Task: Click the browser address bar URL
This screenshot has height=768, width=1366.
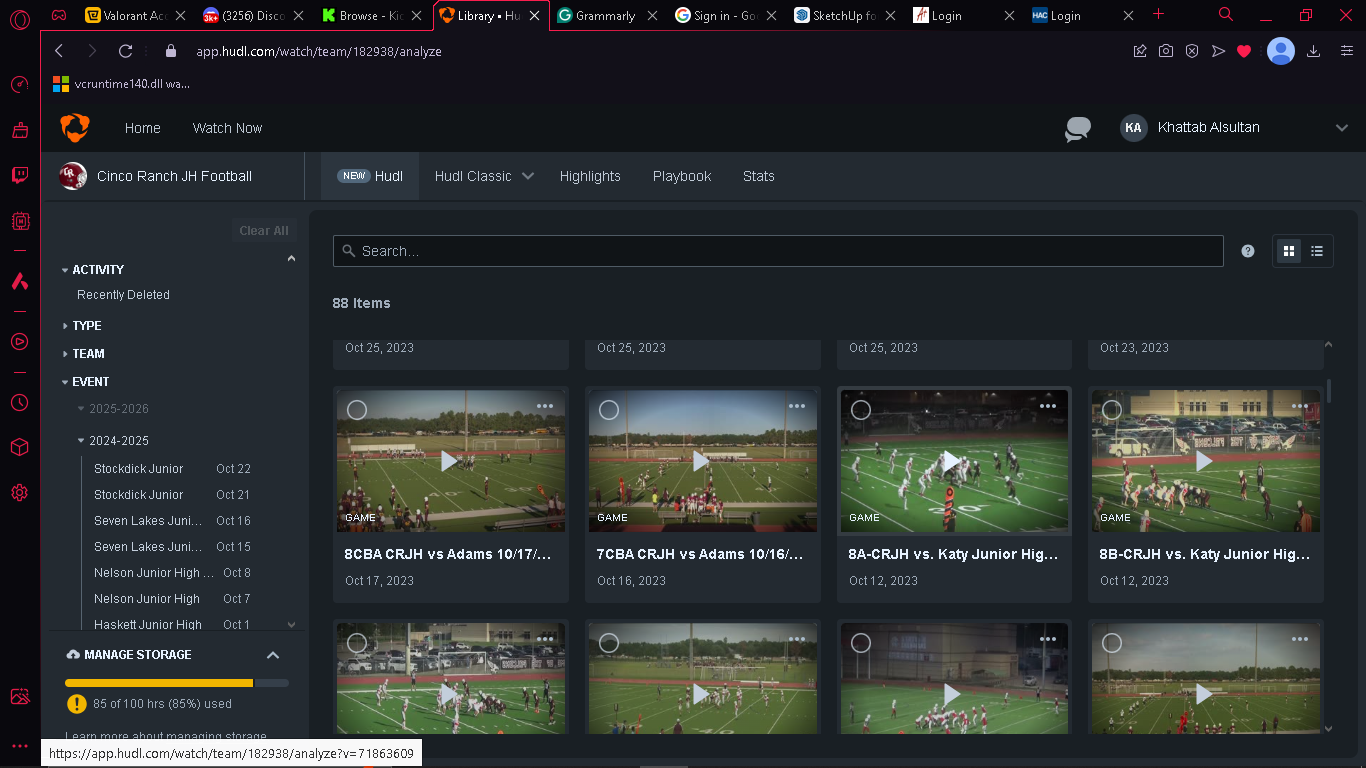Action: click(x=318, y=51)
